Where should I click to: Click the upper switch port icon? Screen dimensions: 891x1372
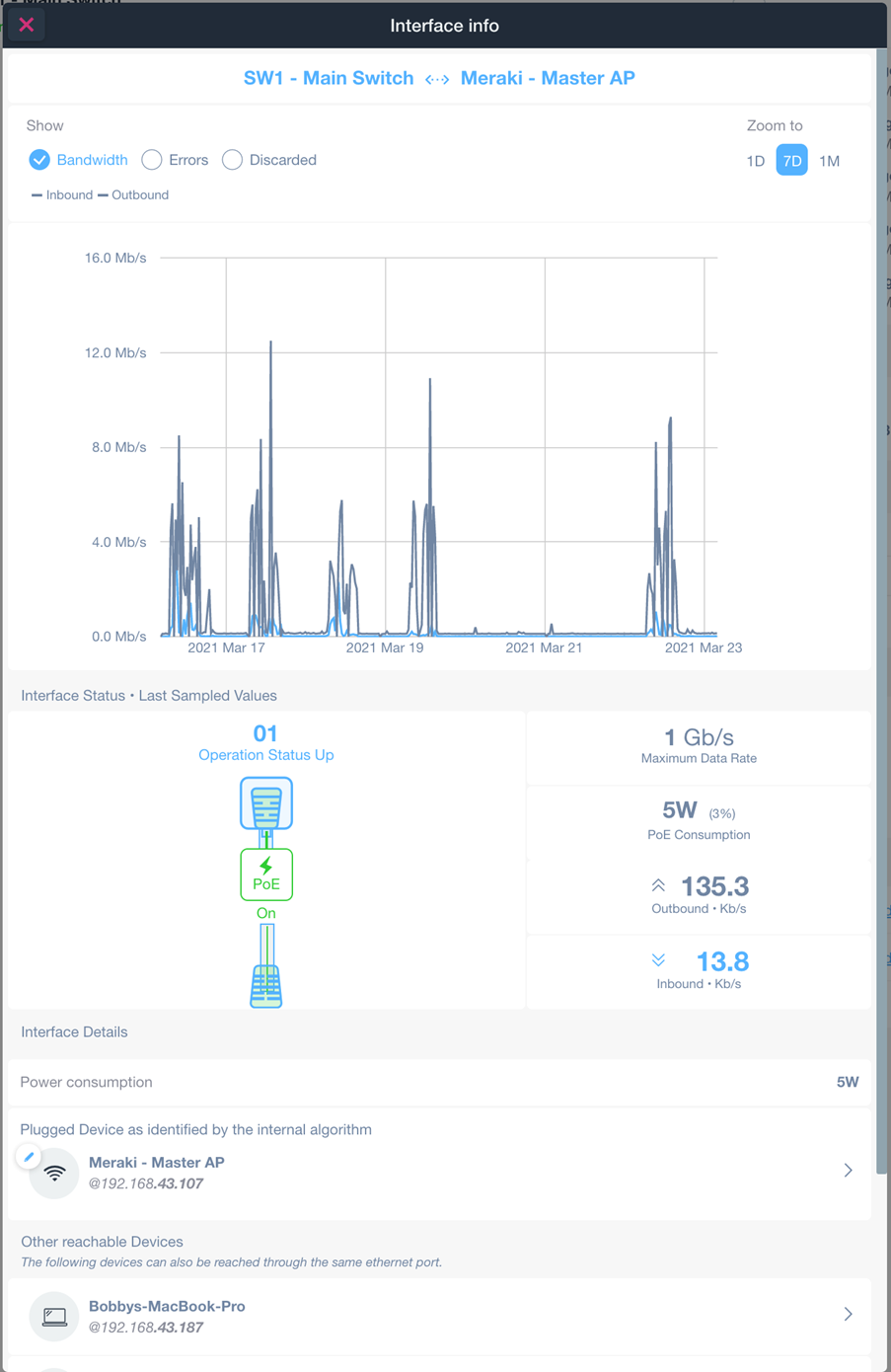pos(266,803)
